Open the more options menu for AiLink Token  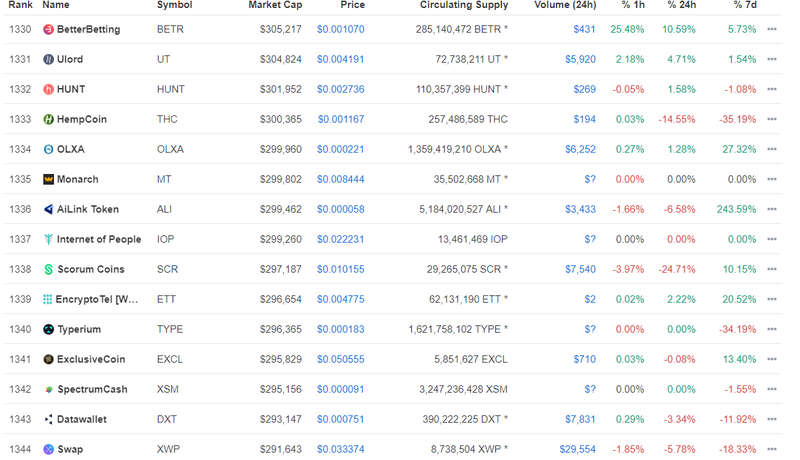772,210
